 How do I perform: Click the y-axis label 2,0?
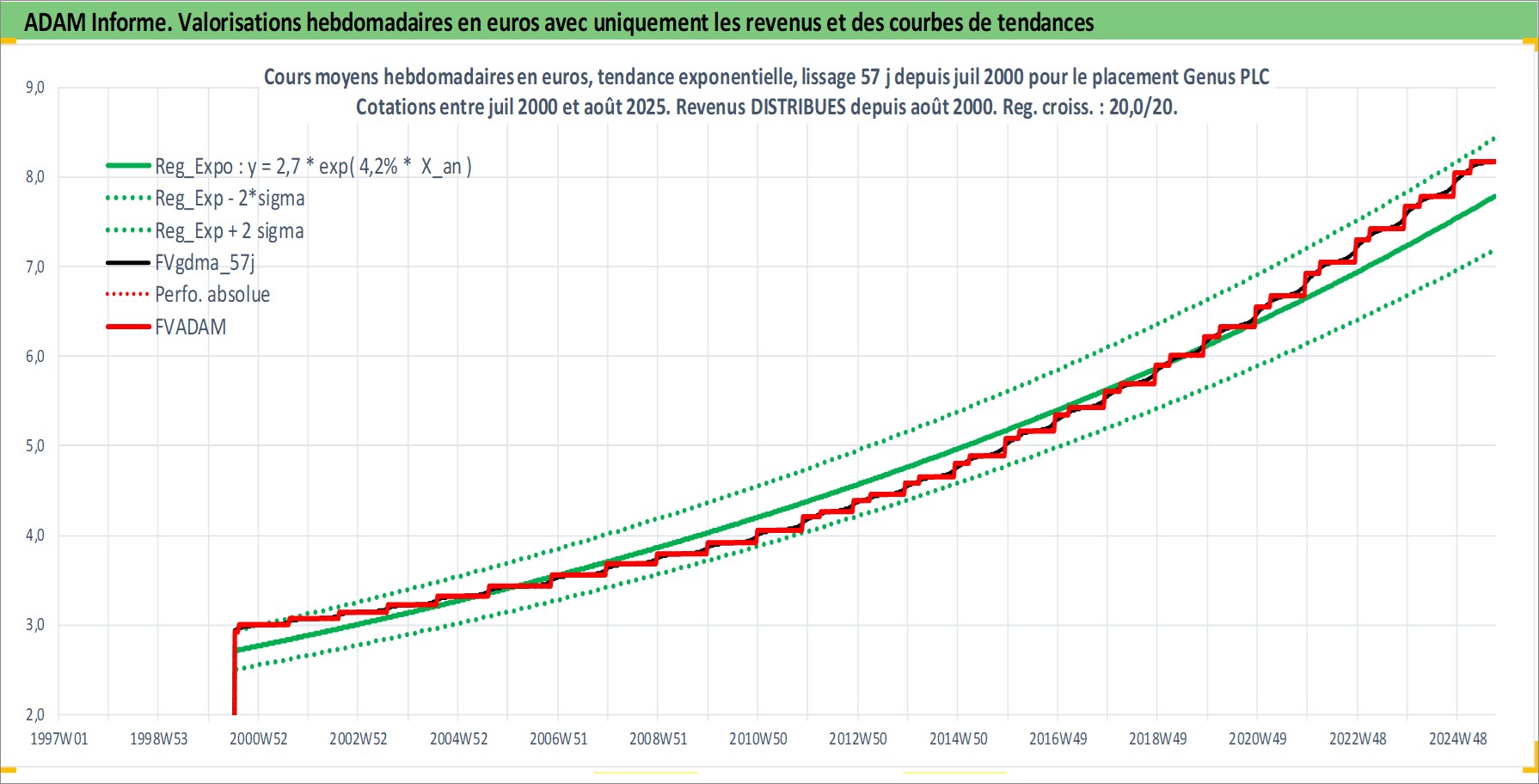tap(35, 714)
